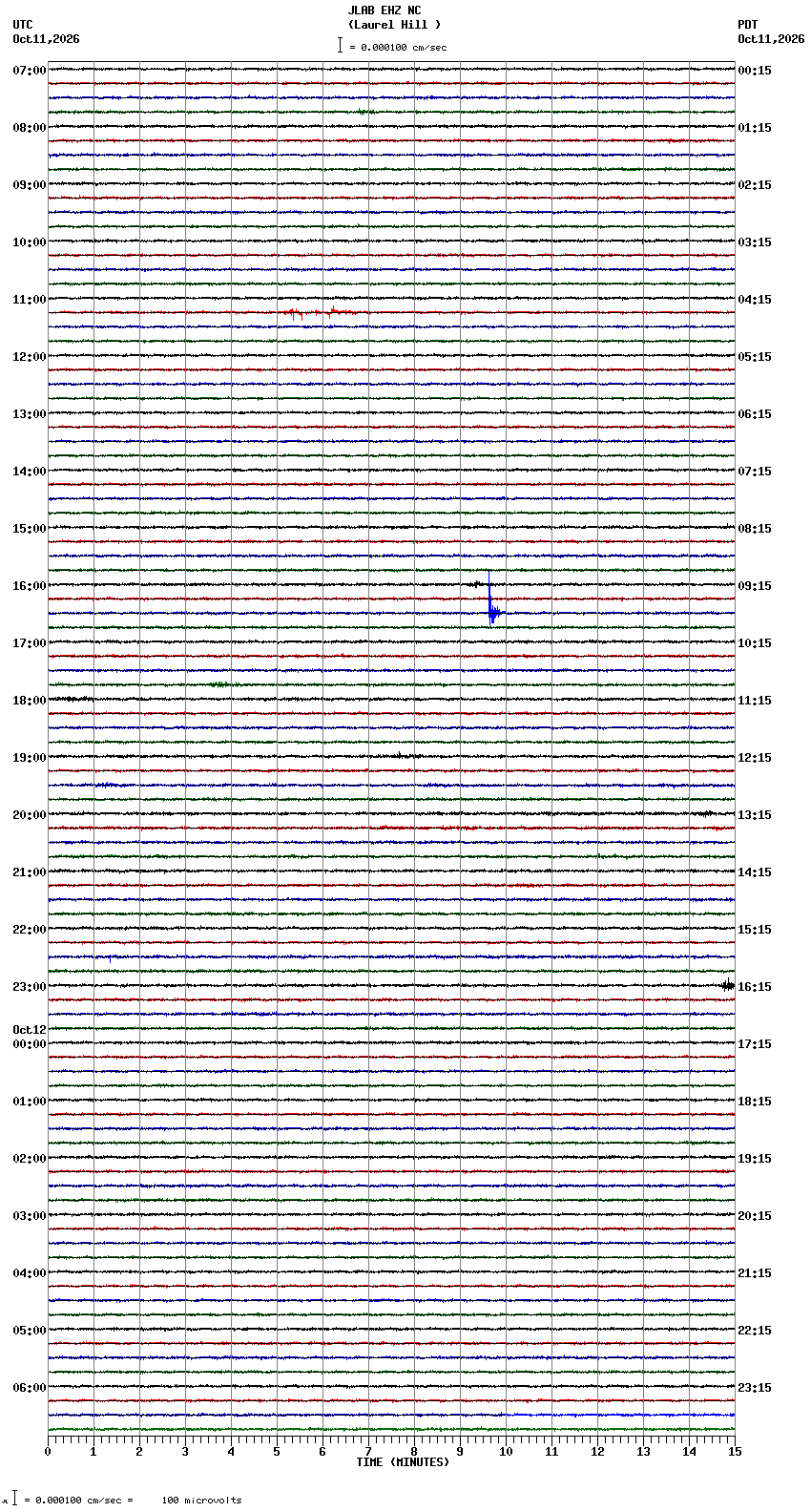Screen dimensions: 811x1512
Task: Click the station title 'JLAB EHZ NC'
Action: coord(384,10)
